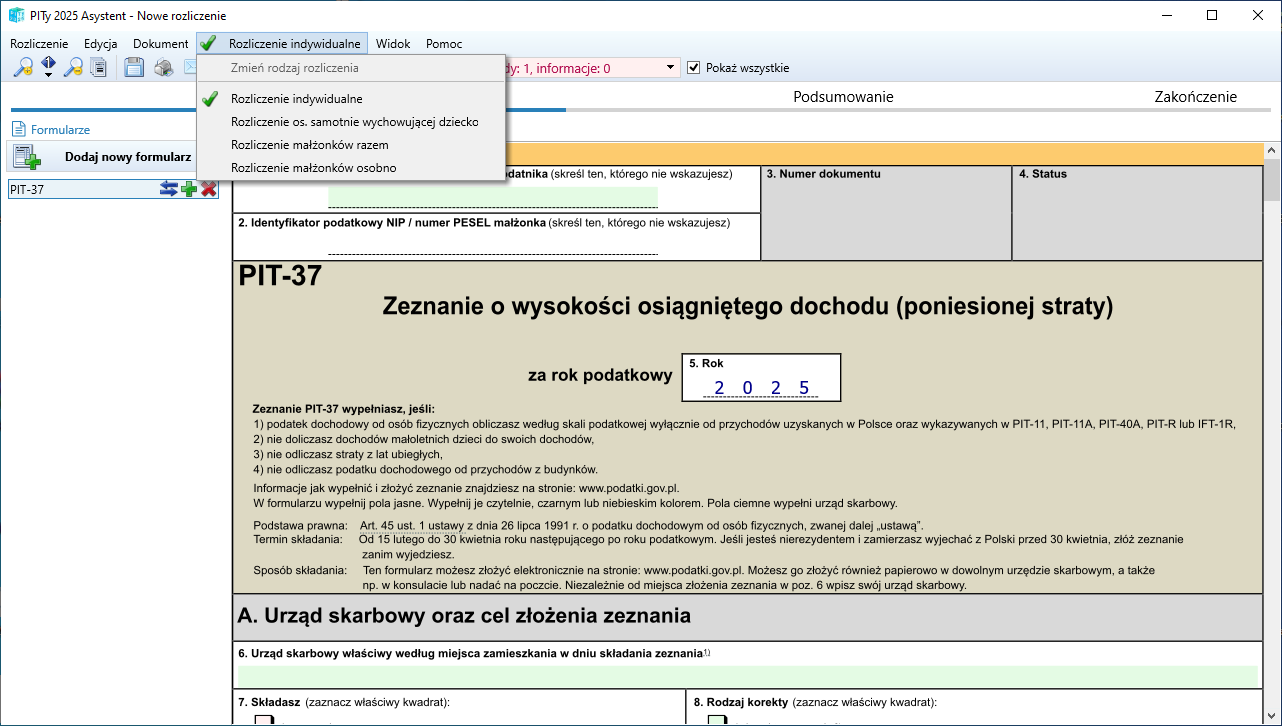1282x726 pixels.
Task: Click the swap arrows icon next to PIT-37
Action: [x=169, y=189]
